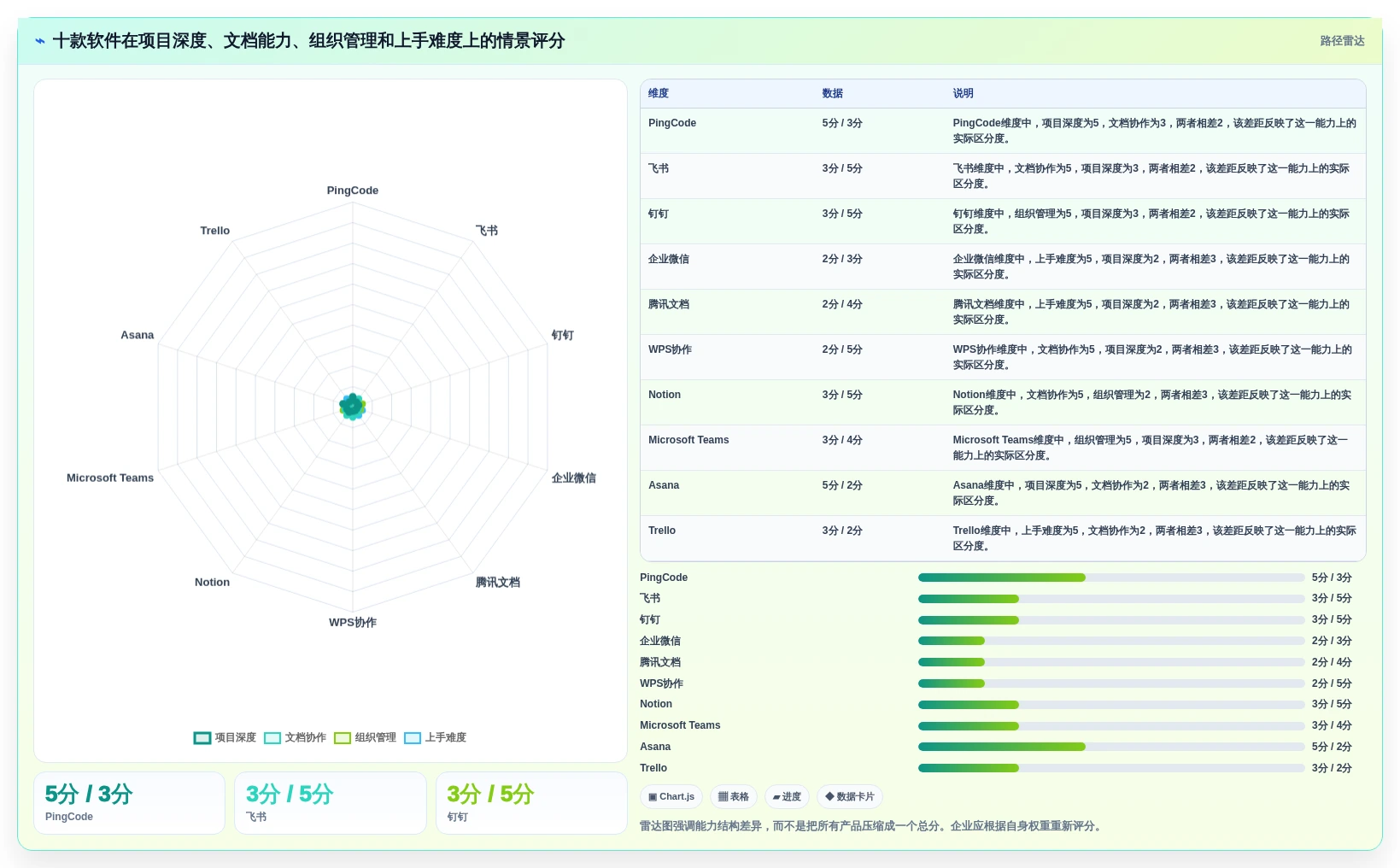Click the Microsoft Teams progress bar
This screenshot has width=1400, height=868.
(x=1111, y=726)
